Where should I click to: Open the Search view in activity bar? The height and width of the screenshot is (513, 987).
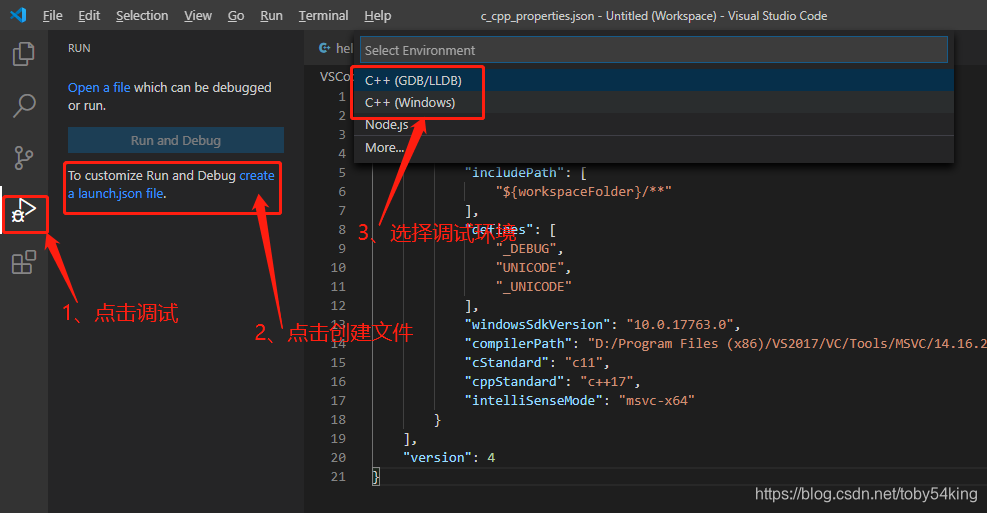23,106
